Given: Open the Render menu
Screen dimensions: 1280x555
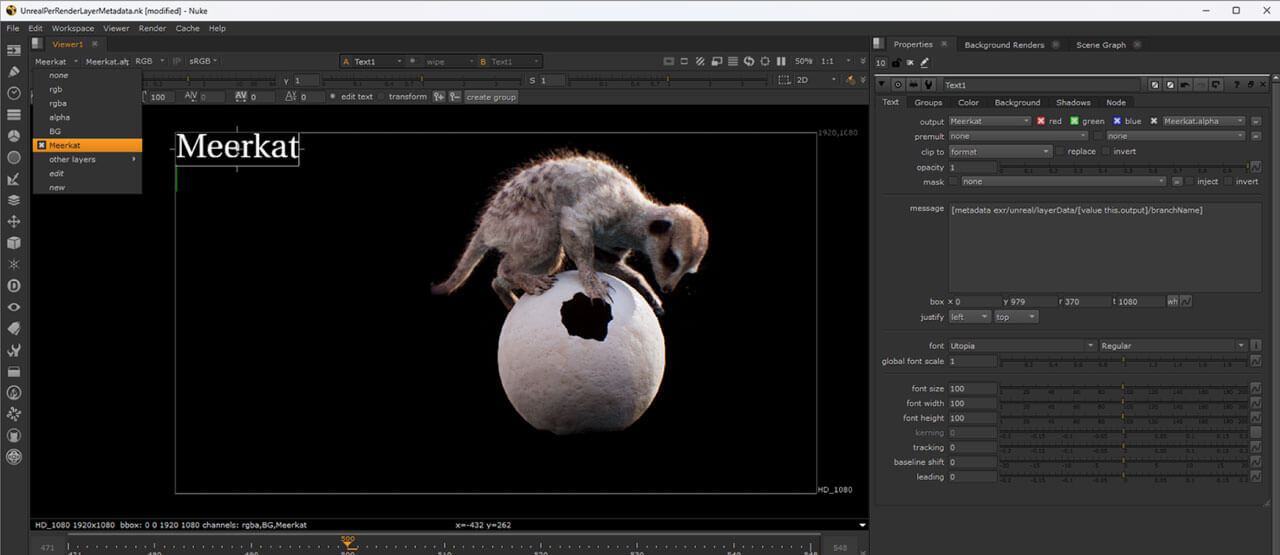Looking at the screenshot, I should tap(152, 28).
